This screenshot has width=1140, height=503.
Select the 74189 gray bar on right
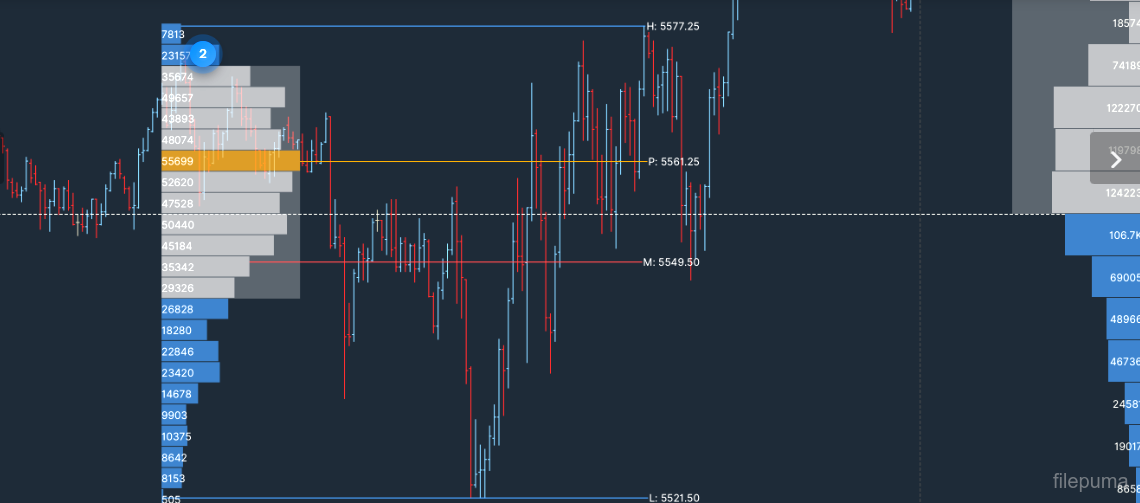pos(1113,65)
